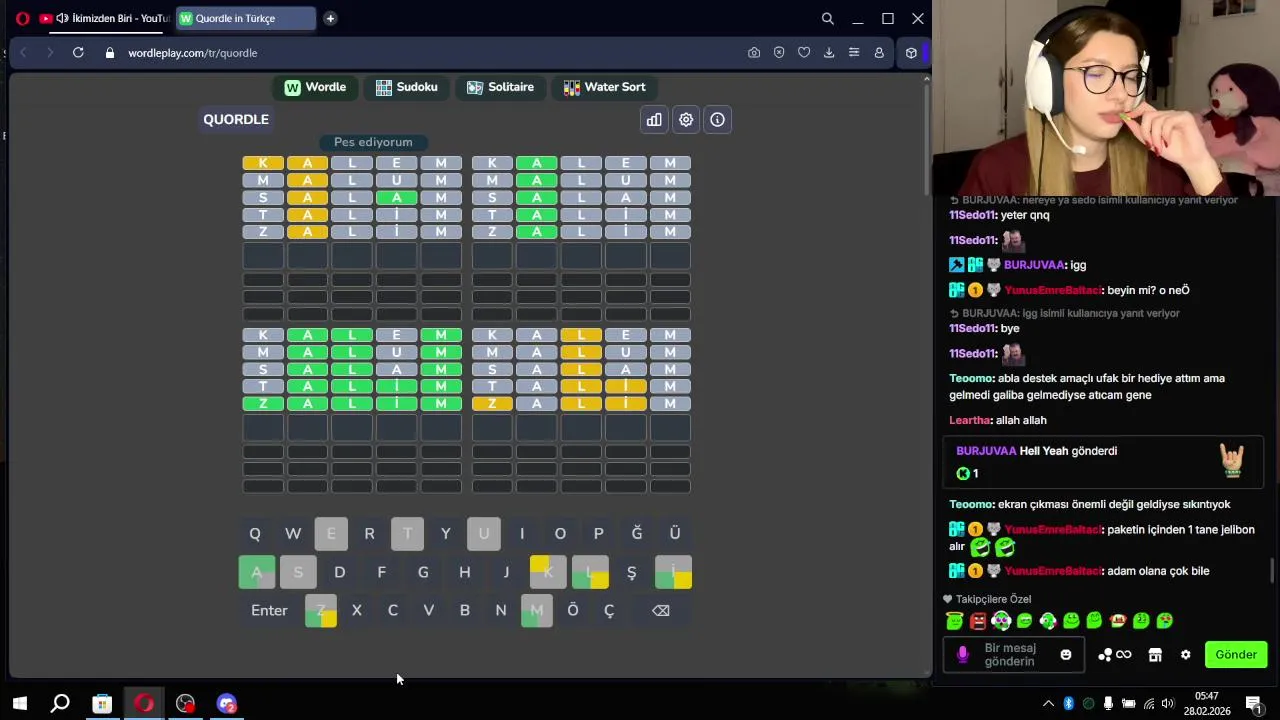Open Windows taskbar search
The image size is (1280, 720).
pos(60,704)
